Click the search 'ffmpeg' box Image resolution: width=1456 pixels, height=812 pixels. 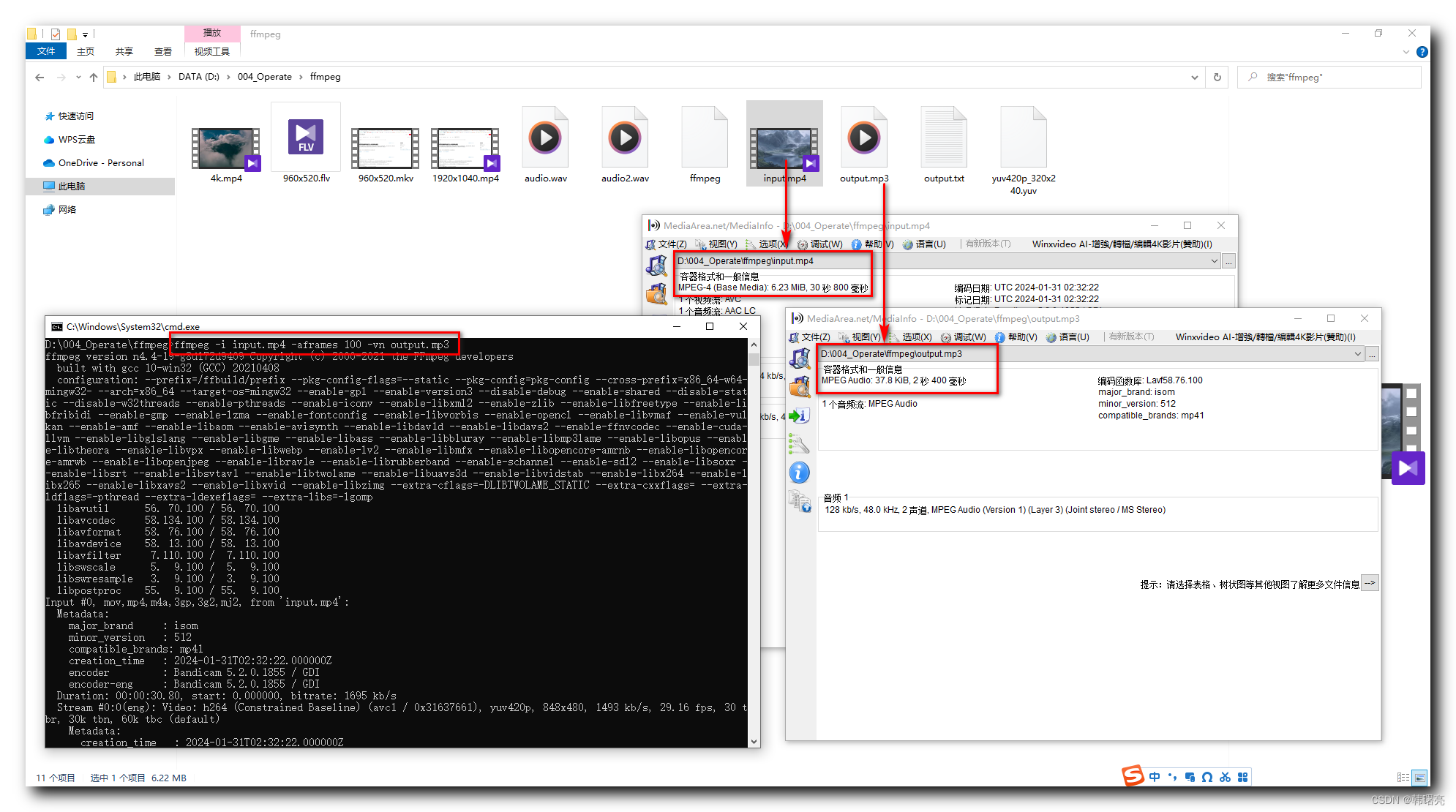[1329, 77]
